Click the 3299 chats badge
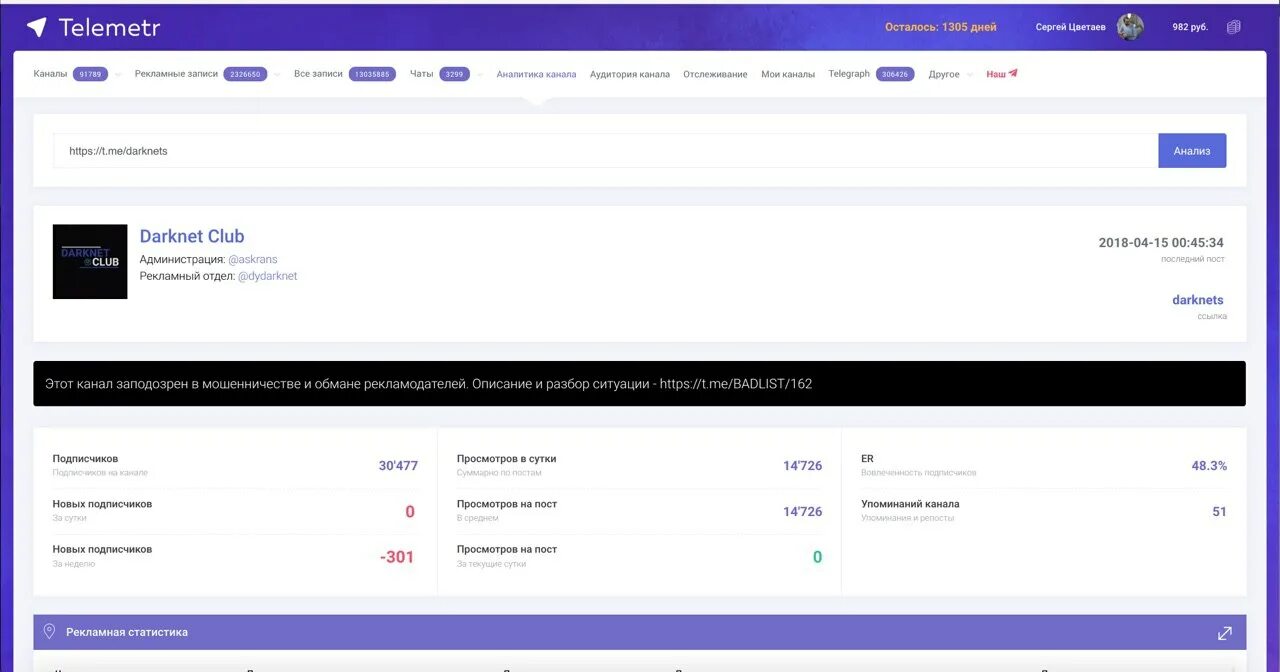Screen dimensions: 1280x672 pos(454,74)
